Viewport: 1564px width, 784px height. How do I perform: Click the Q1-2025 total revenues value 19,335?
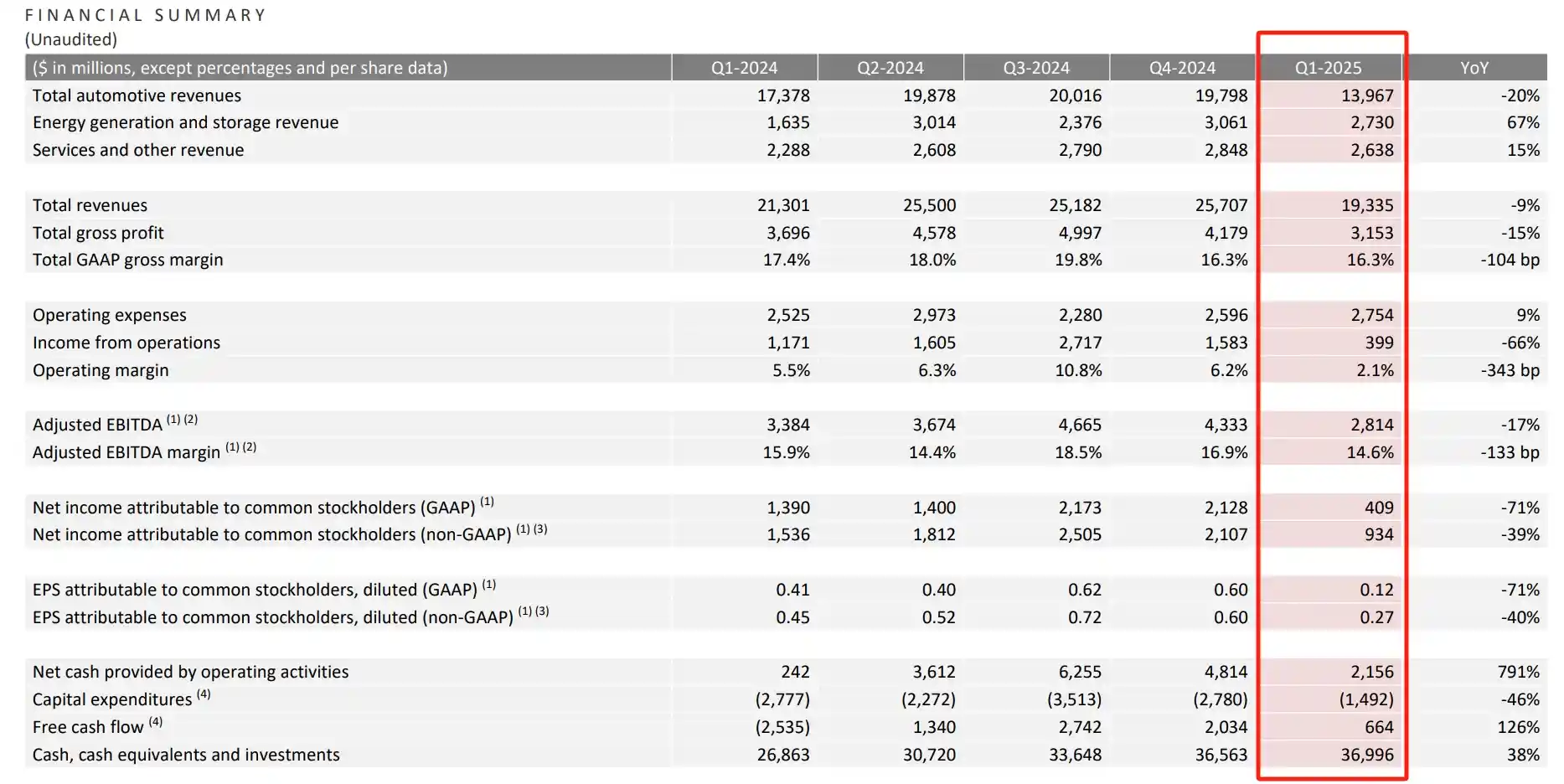1367,205
